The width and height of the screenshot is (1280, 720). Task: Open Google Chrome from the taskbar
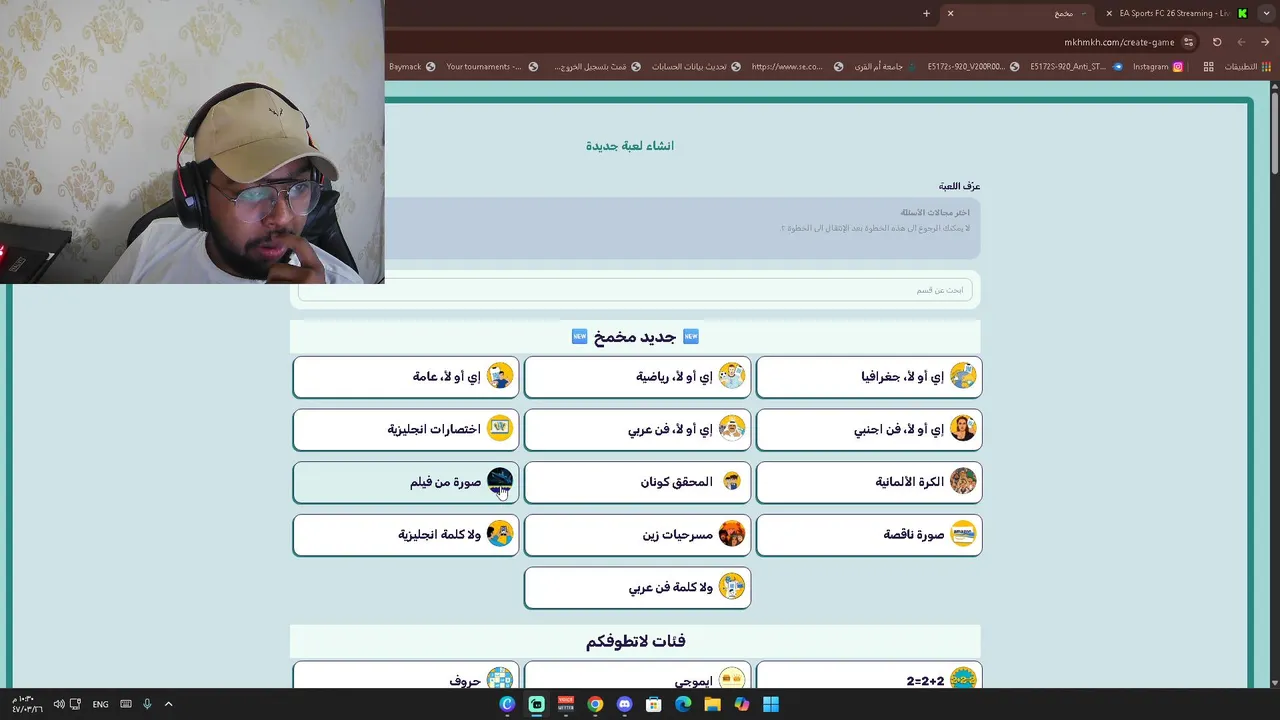point(595,704)
